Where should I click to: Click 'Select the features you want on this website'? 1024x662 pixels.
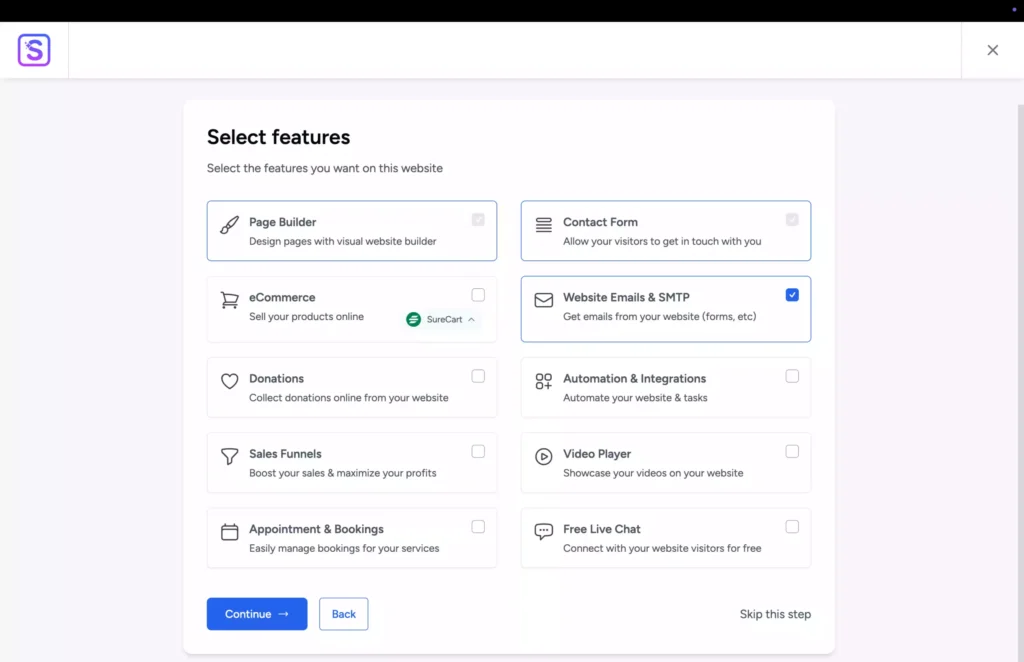click(x=325, y=168)
